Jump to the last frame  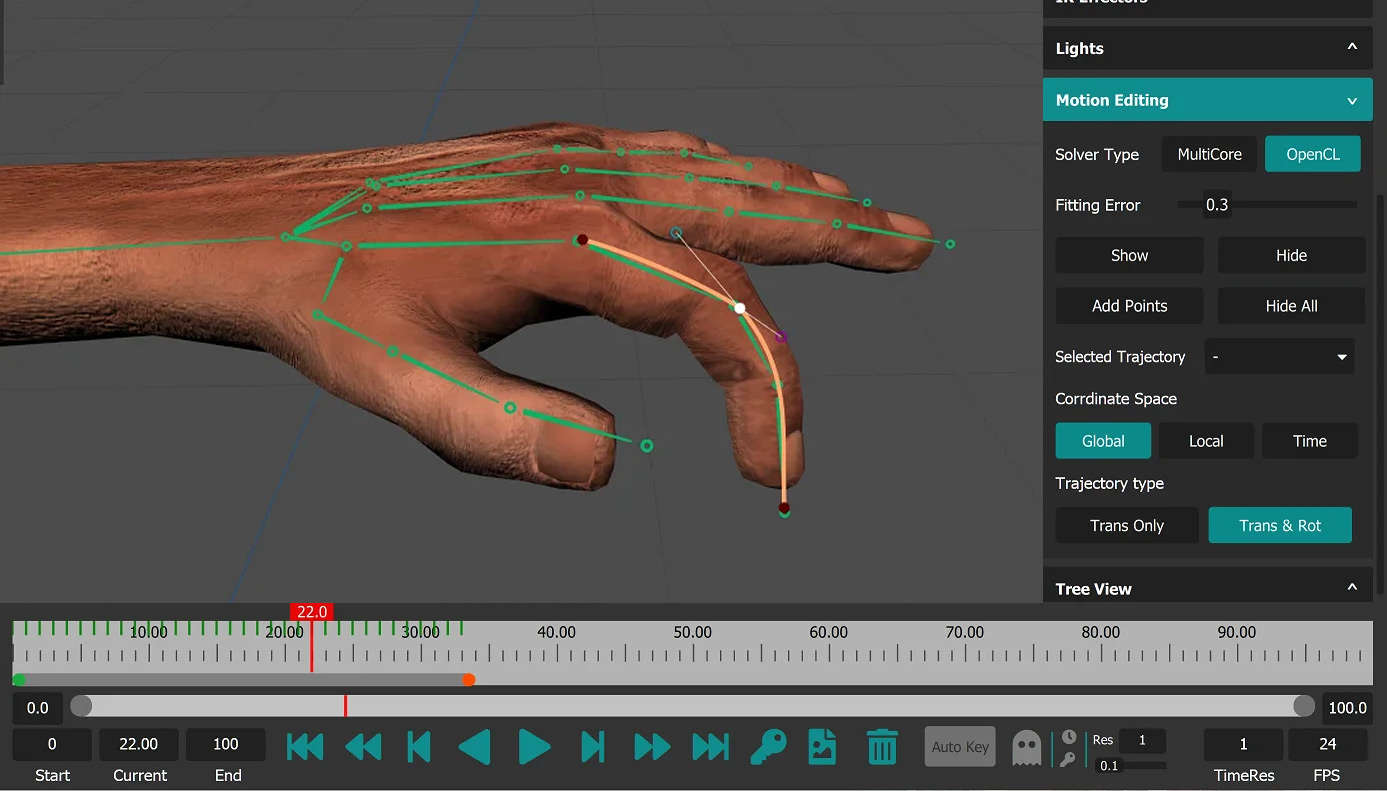[711, 747]
